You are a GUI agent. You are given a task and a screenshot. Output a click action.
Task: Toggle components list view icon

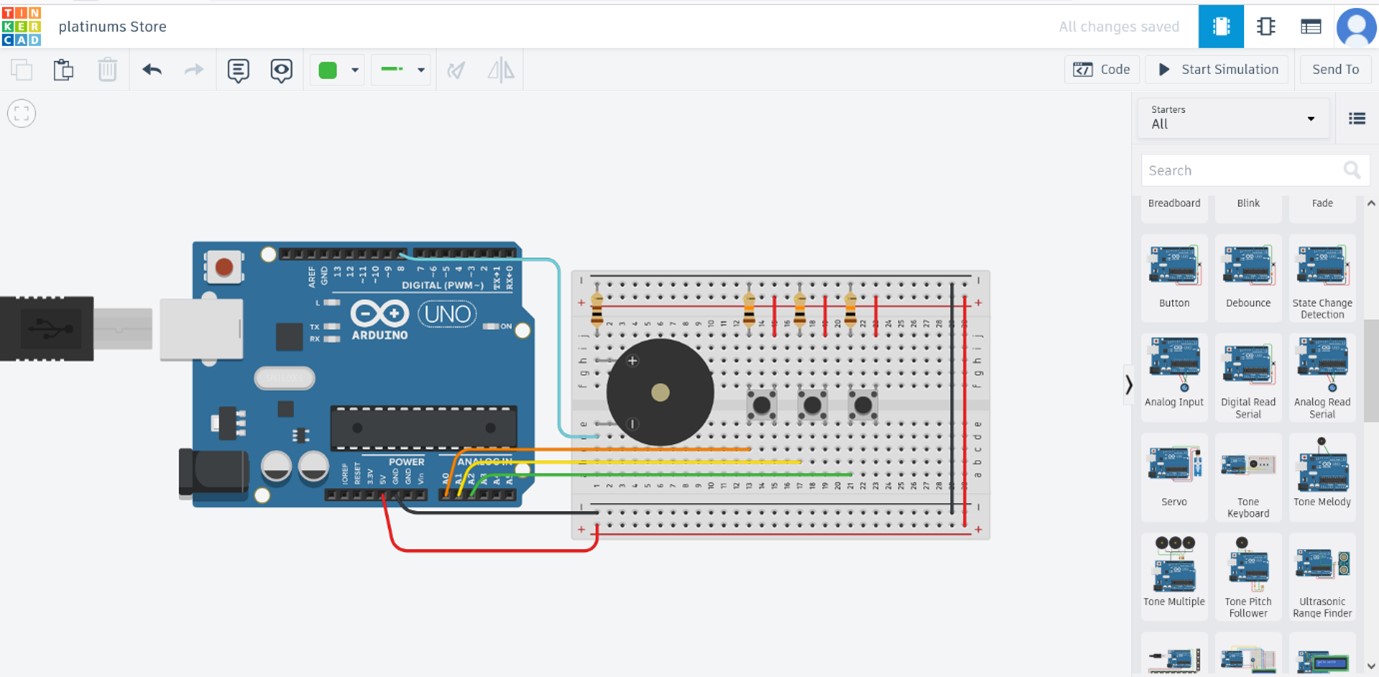1357,119
